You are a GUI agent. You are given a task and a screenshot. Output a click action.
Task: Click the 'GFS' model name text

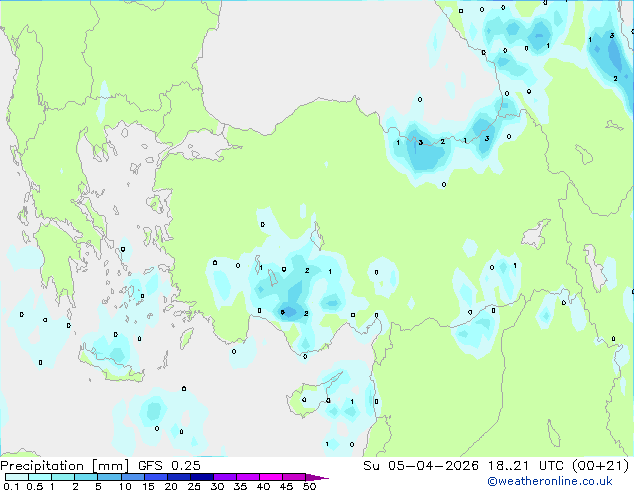pos(150,466)
